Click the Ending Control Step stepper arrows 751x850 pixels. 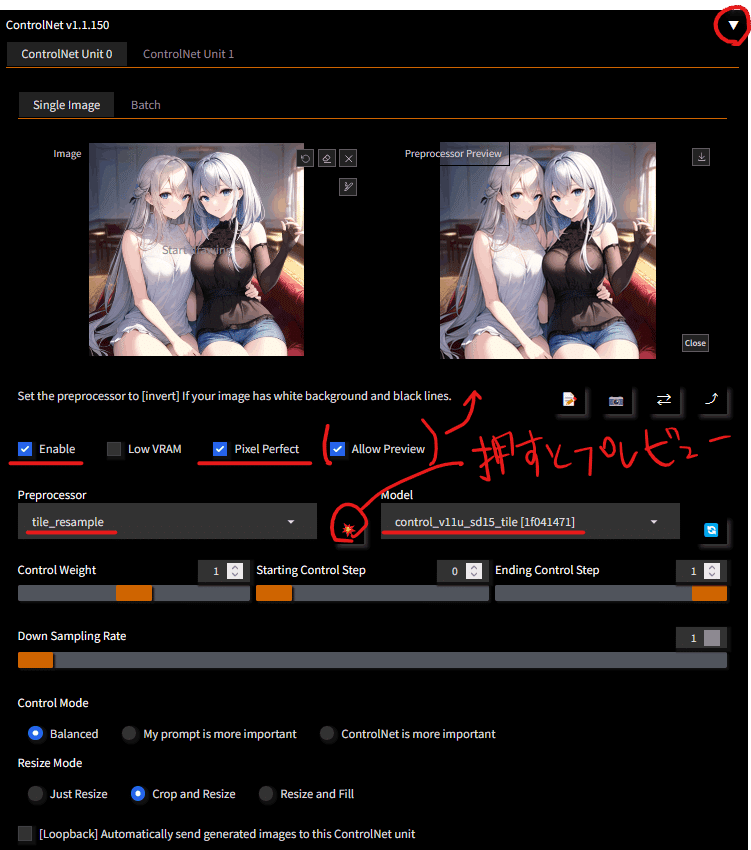pyautogui.click(x=712, y=571)
